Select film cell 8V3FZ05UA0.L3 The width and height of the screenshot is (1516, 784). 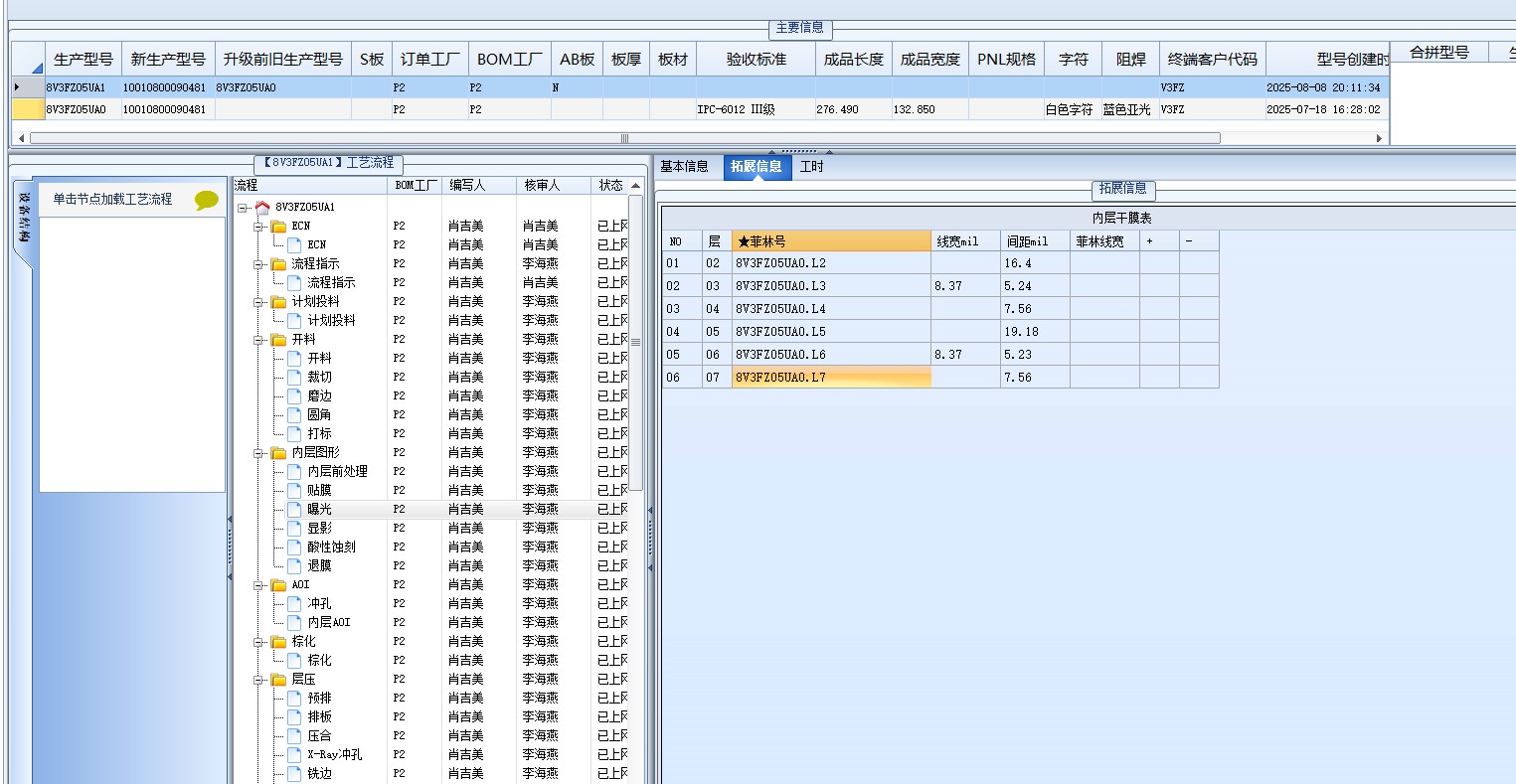[831, 286]
